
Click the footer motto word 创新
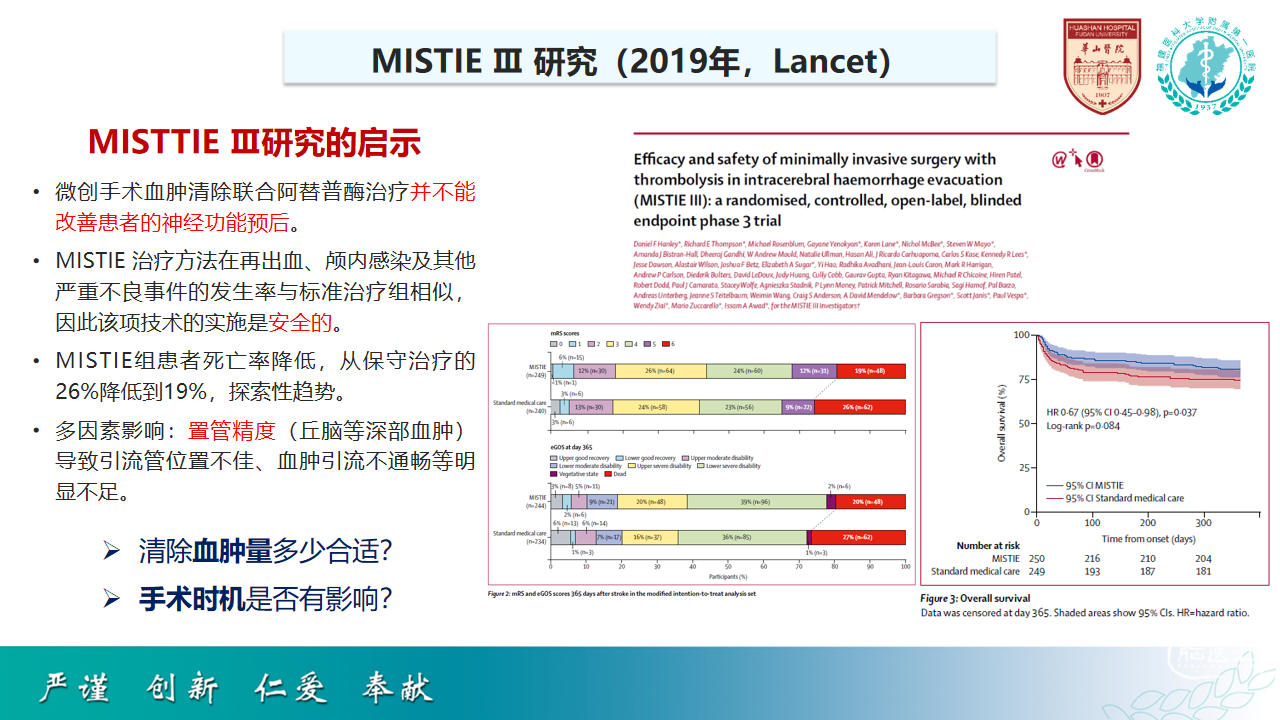pos(182,687)
